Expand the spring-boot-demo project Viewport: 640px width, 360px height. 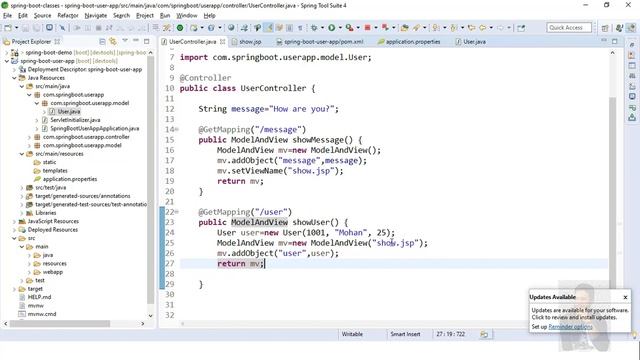[7, 53]
